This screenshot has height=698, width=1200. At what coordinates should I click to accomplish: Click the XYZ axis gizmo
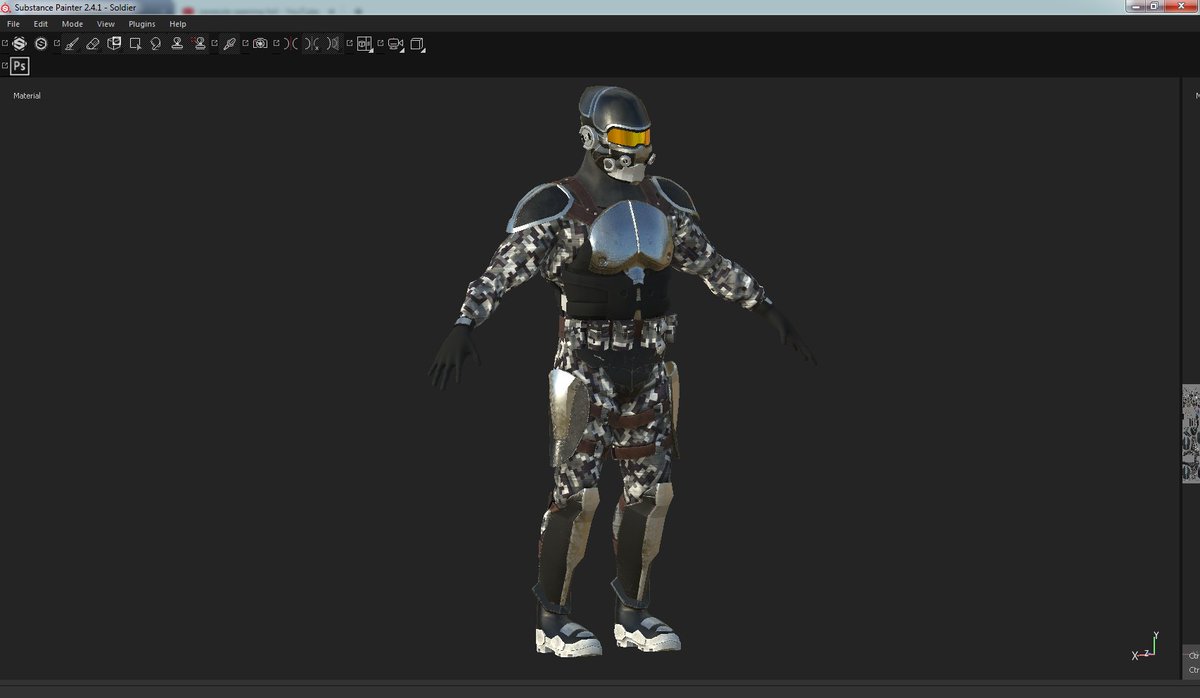pos(1145,646)
